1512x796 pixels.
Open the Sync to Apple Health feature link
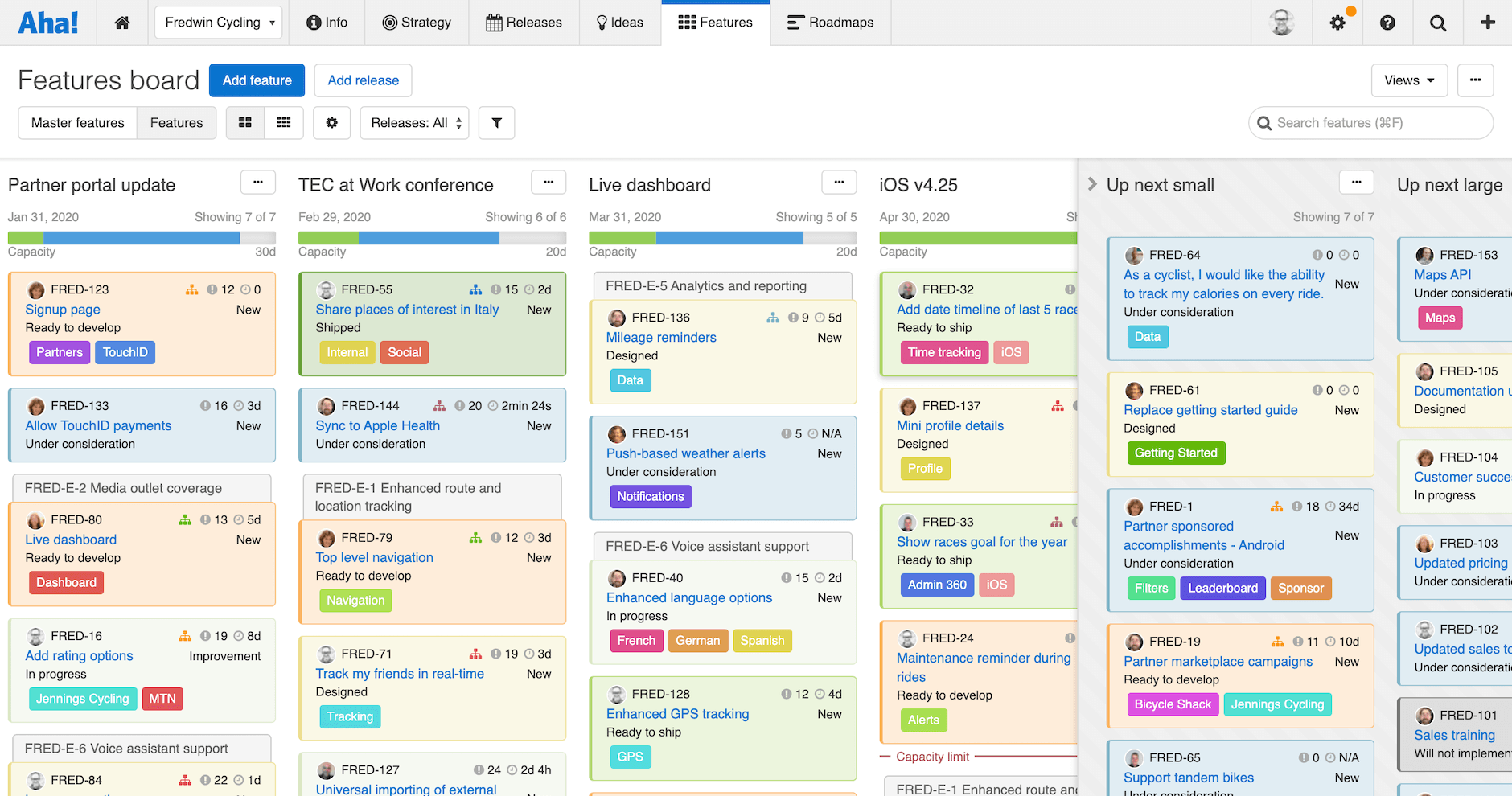pyautogui.click(x=378, y=425)
